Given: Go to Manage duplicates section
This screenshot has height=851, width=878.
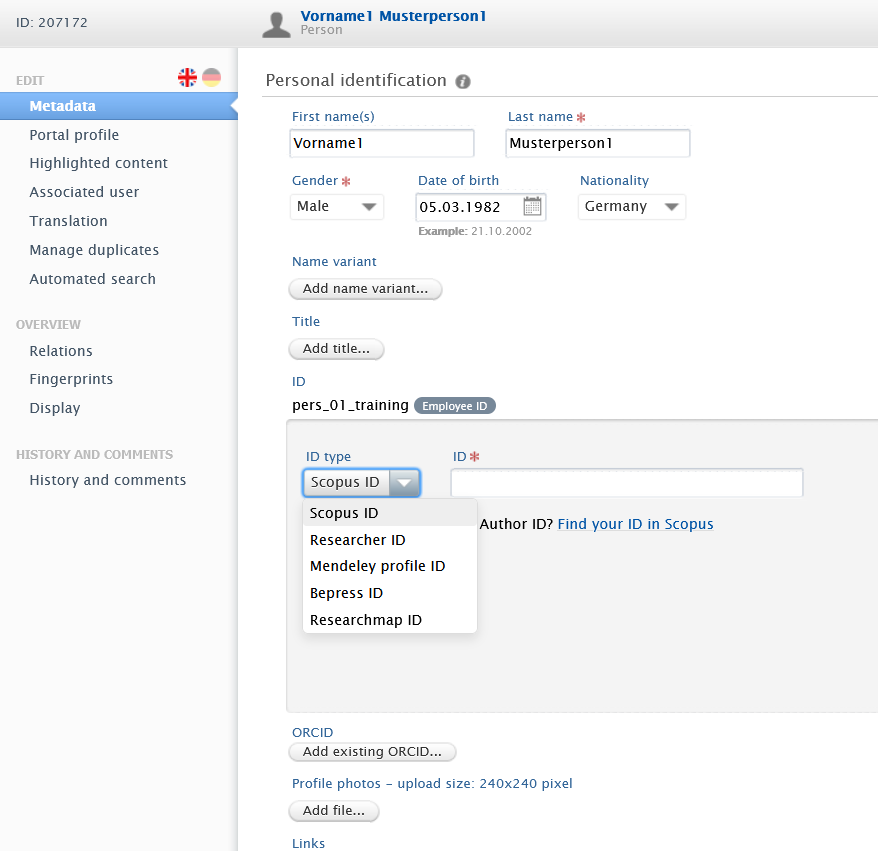Looking at the screenshot, I should coord(94,250).
